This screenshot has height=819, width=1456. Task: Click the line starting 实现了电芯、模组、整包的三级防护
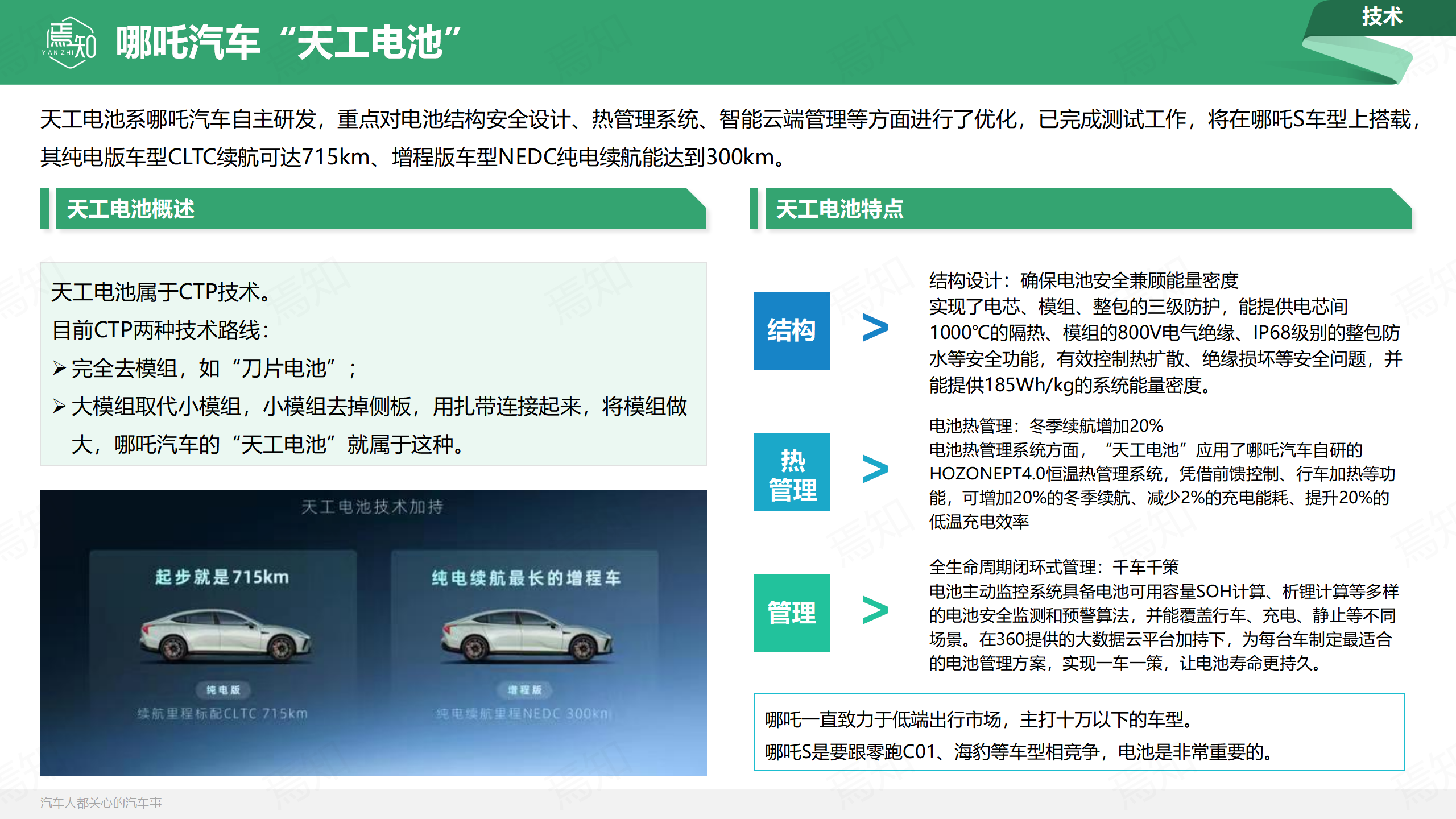point(1139,307)
